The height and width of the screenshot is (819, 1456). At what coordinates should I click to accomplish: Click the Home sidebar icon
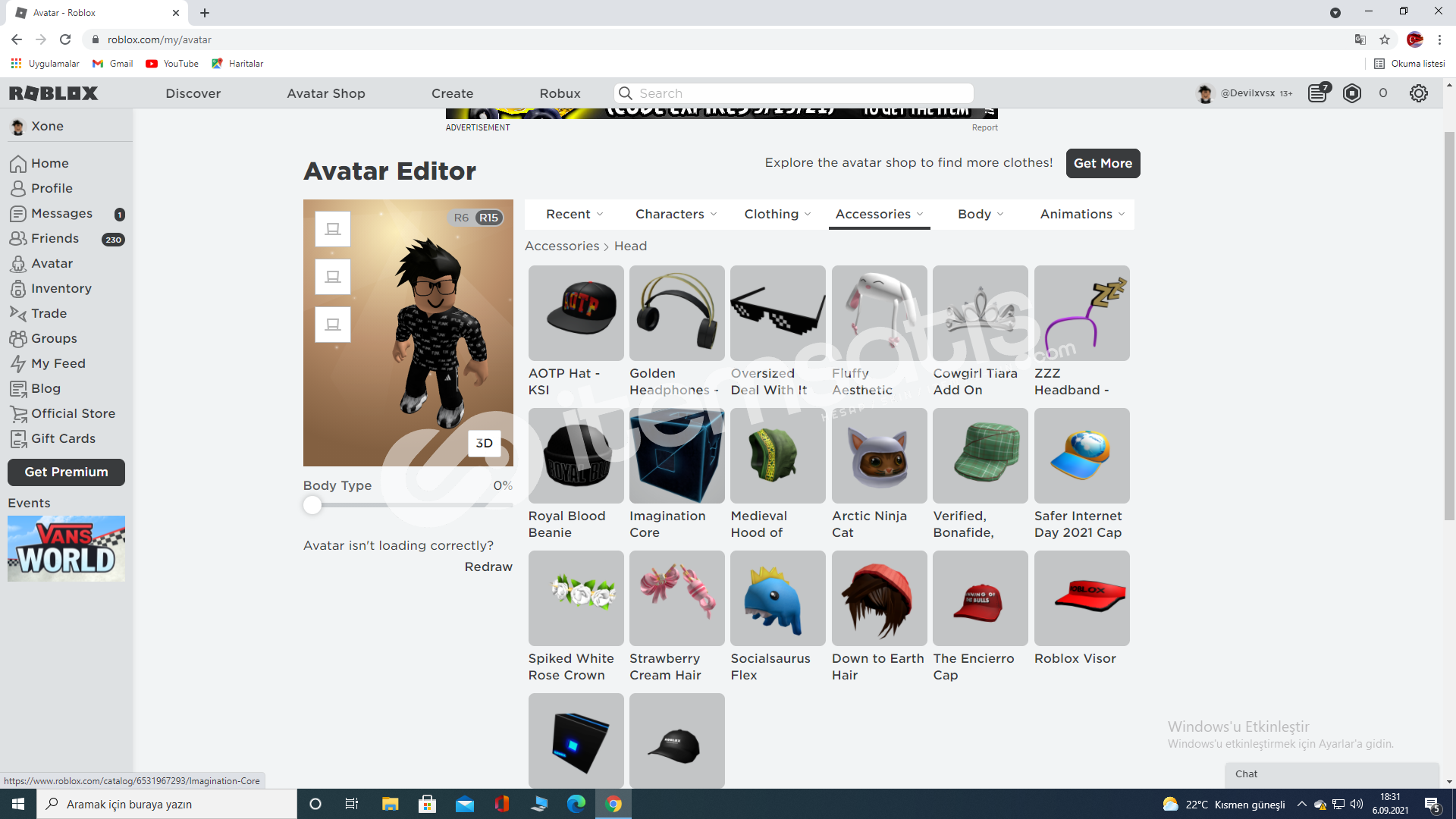18,164
